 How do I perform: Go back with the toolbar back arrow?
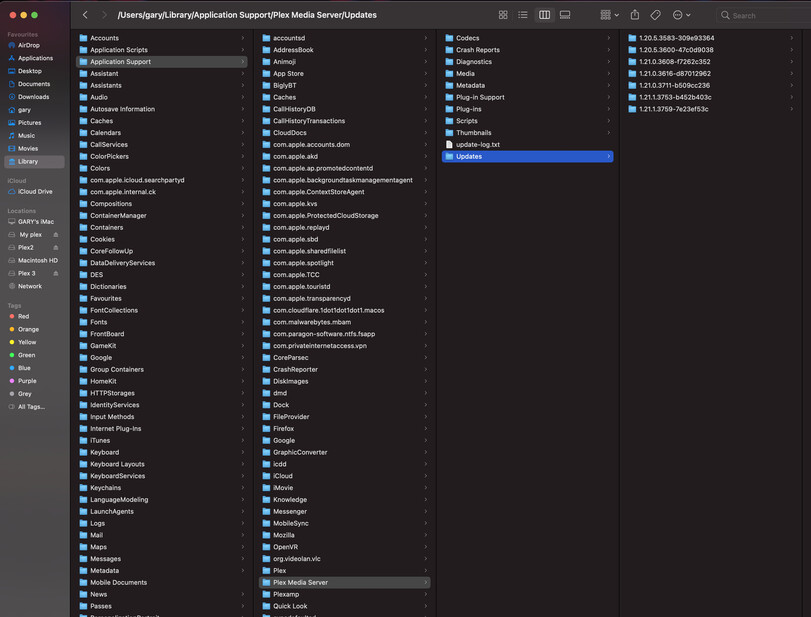pos(85,15)
